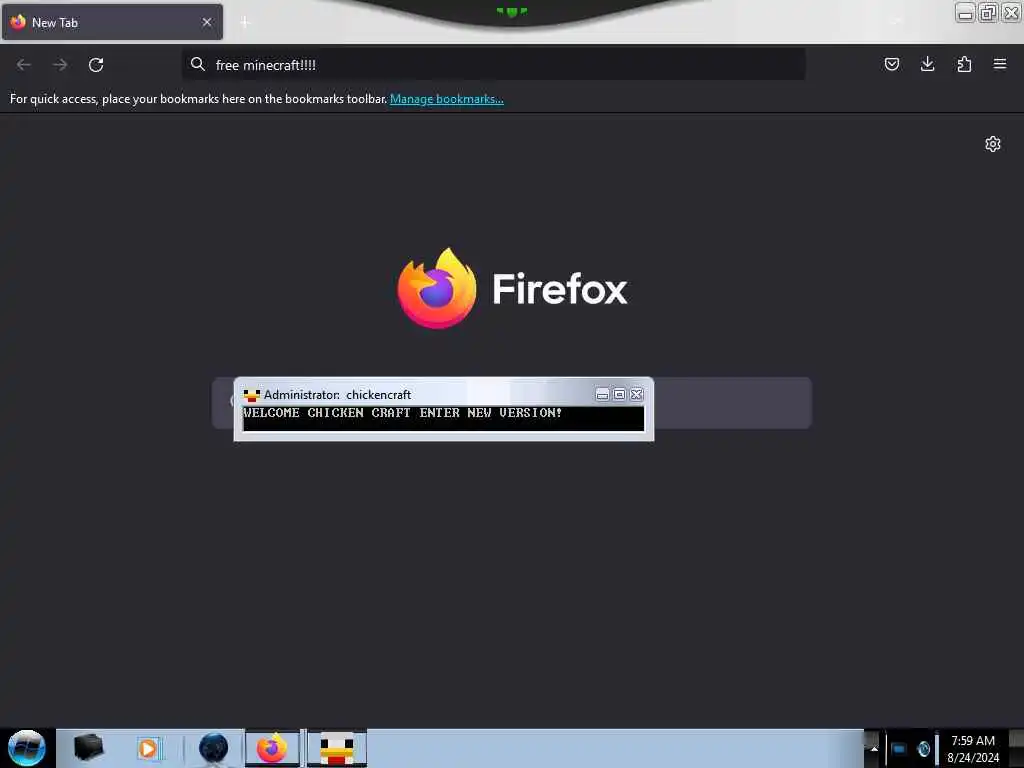Switch to chickencraft chicken taskbar icon
Screen dimensions: 1024x768
(337, 748)
